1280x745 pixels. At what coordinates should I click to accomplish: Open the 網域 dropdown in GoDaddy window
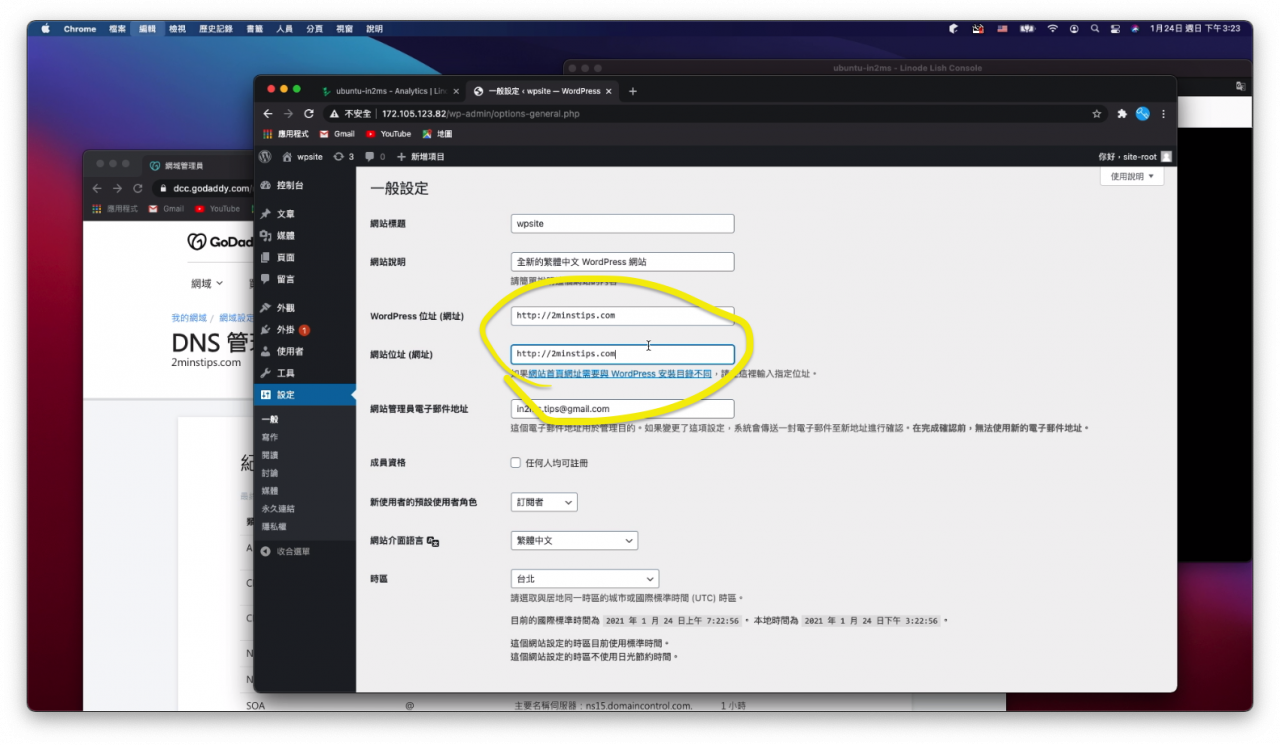(x=207, y=284)
